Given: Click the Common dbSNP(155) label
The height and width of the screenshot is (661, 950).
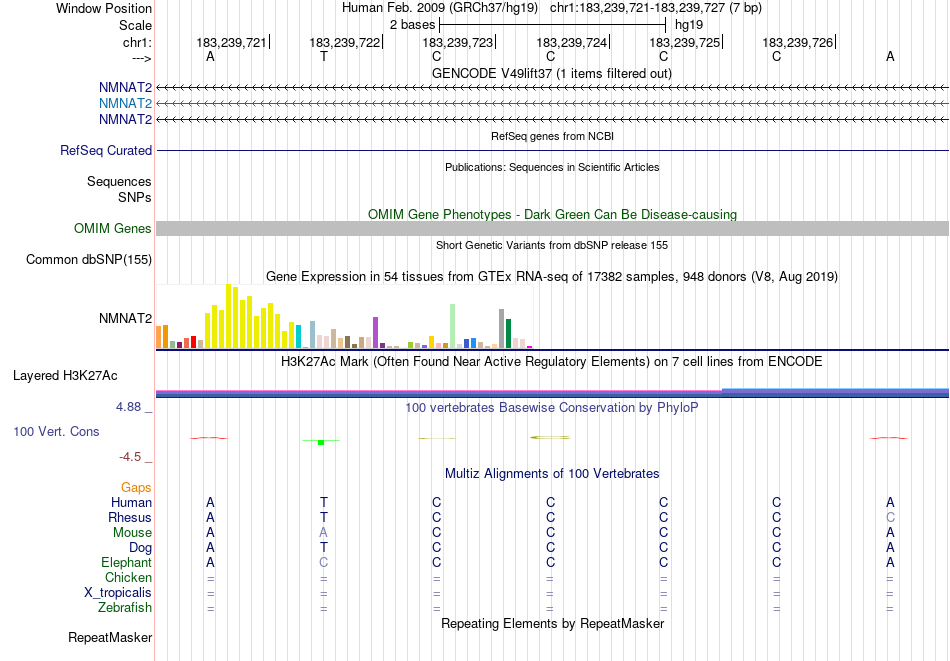Looking at the screenshot, I should point(89,259).
